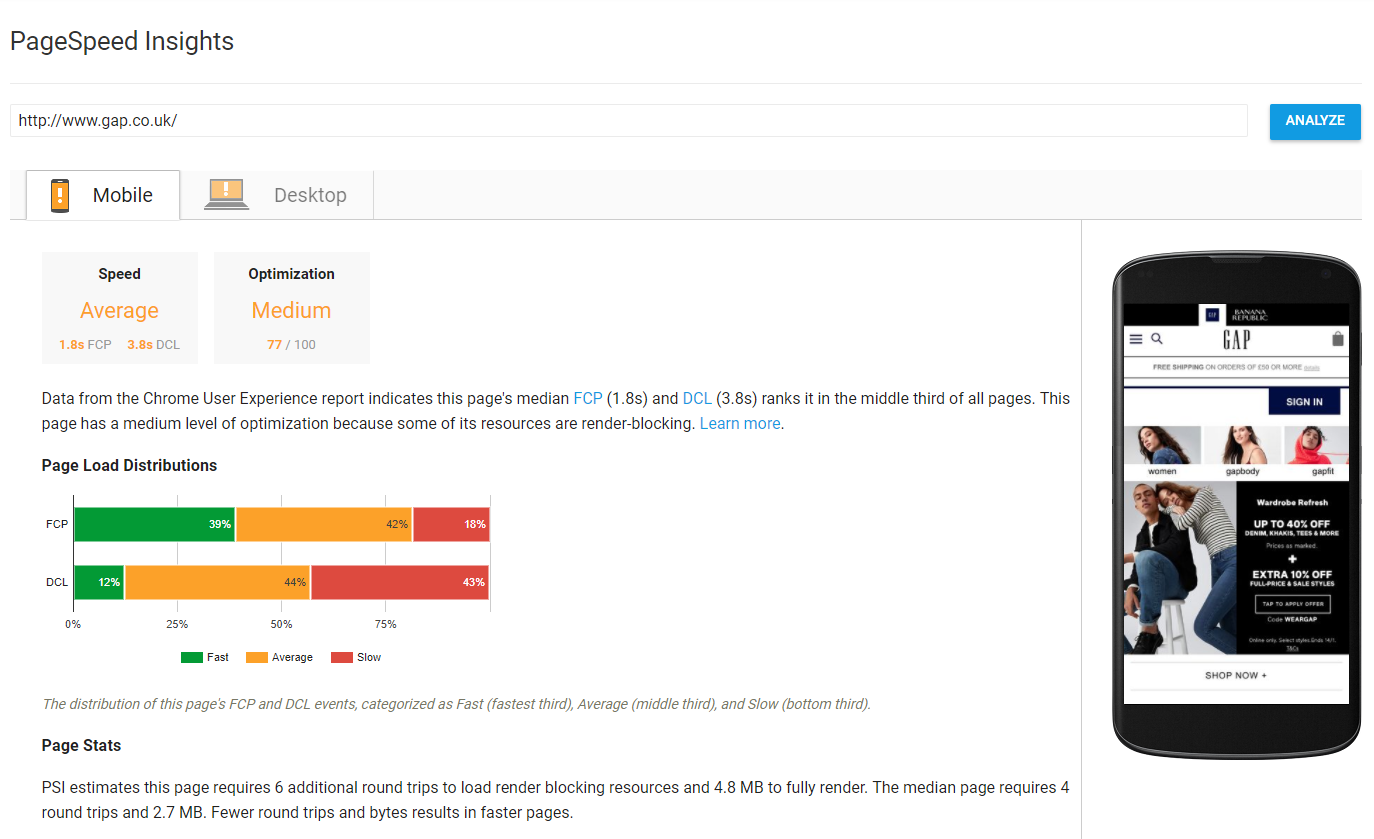Click the shopping bag icon in the preview
This screenshot has height=839, width=1374.
1338,339
